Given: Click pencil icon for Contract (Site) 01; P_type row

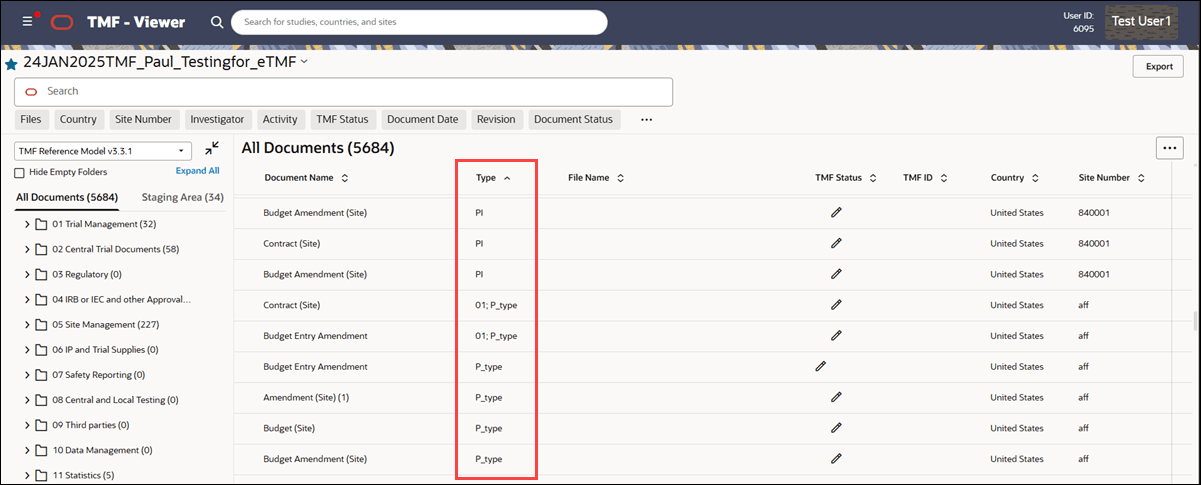Looking at the screenshot, I should [x=836, y=304].
